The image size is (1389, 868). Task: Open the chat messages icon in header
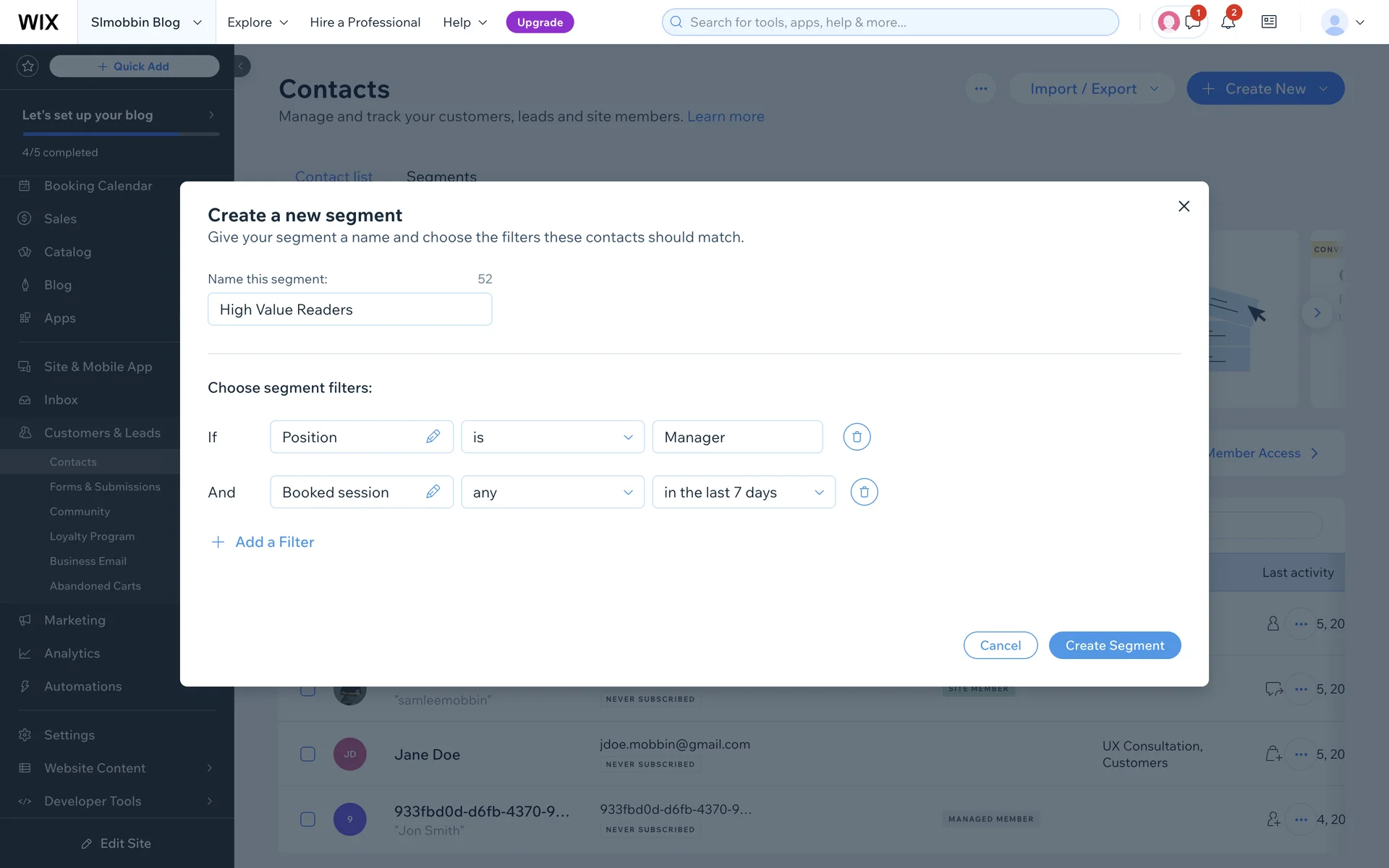(1193, 22)
